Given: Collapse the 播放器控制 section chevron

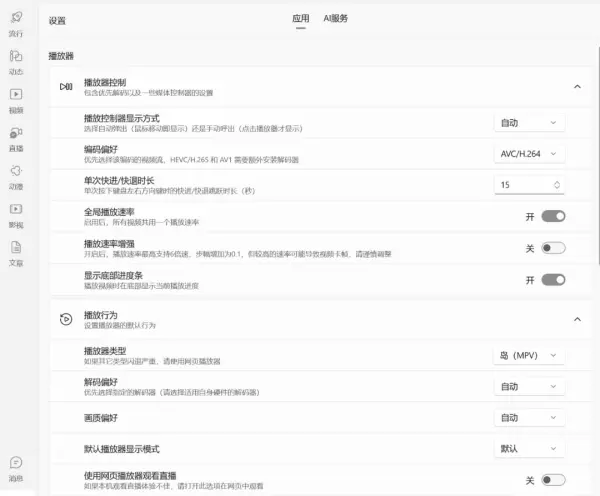Looking at the screenshot, I should 577,86.
